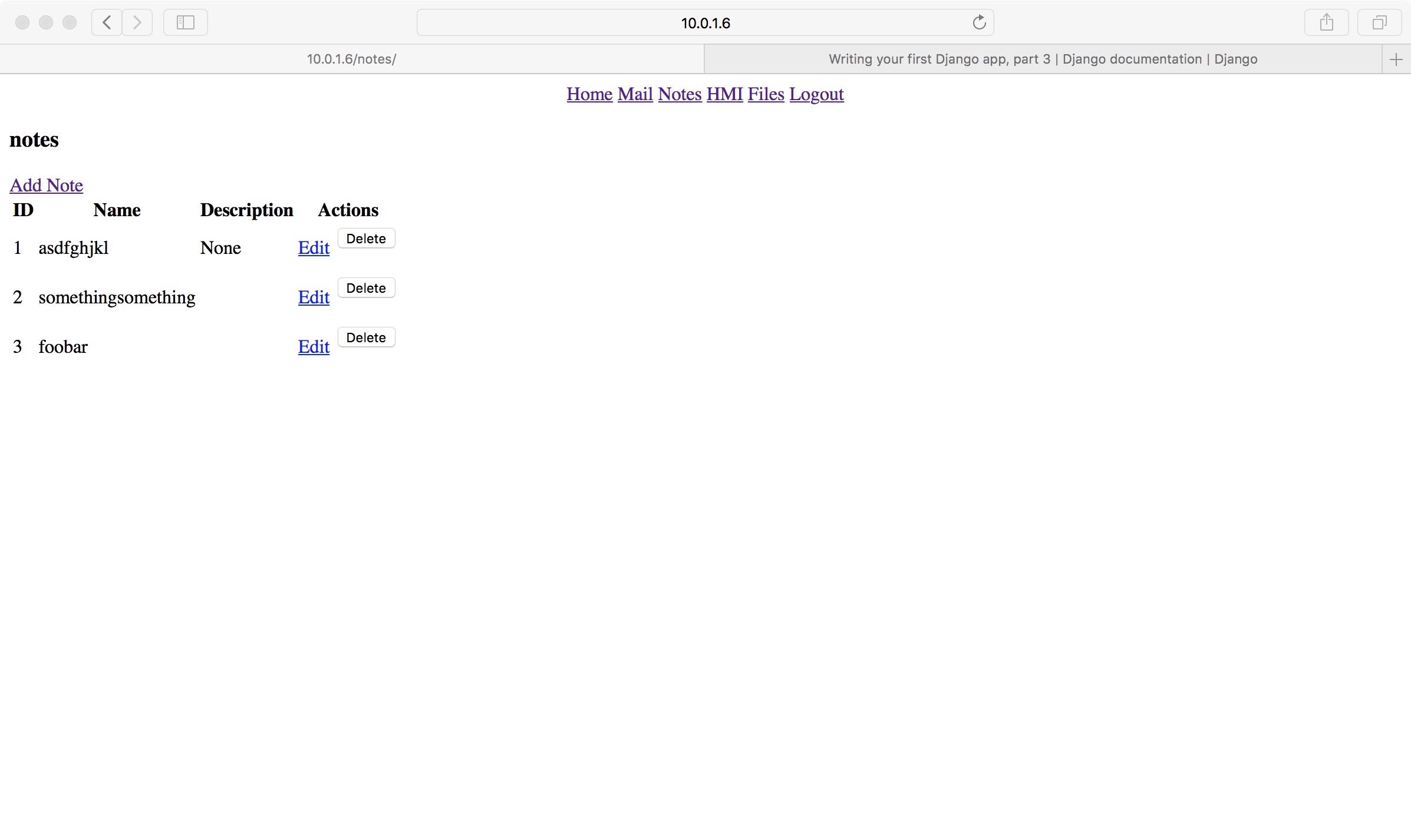Screen dimensions: 1411x840
Task: Edit the foobar note
Action: 314,347
